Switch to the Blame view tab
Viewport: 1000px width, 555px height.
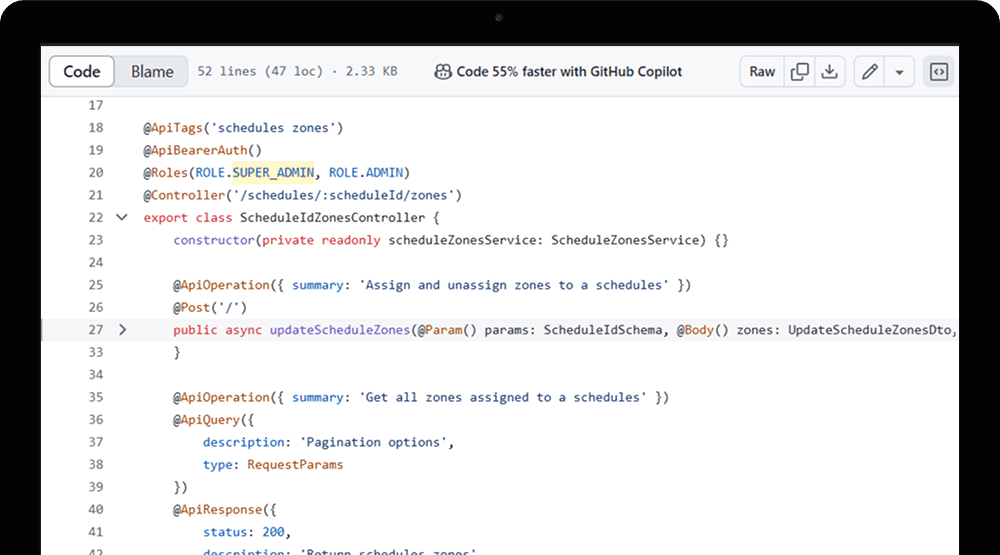(152, 72)
